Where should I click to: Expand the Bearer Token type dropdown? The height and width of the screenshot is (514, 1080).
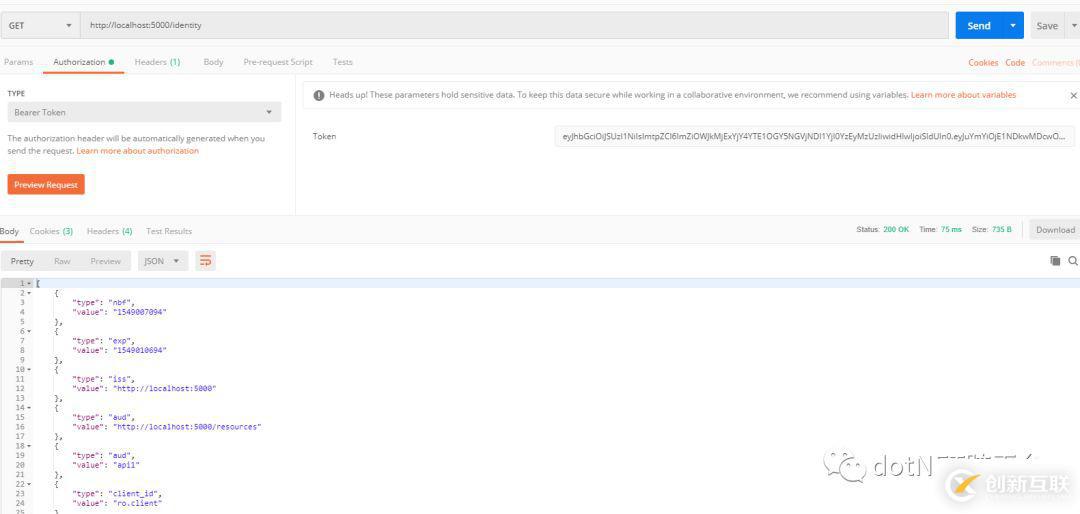(143, 112)
